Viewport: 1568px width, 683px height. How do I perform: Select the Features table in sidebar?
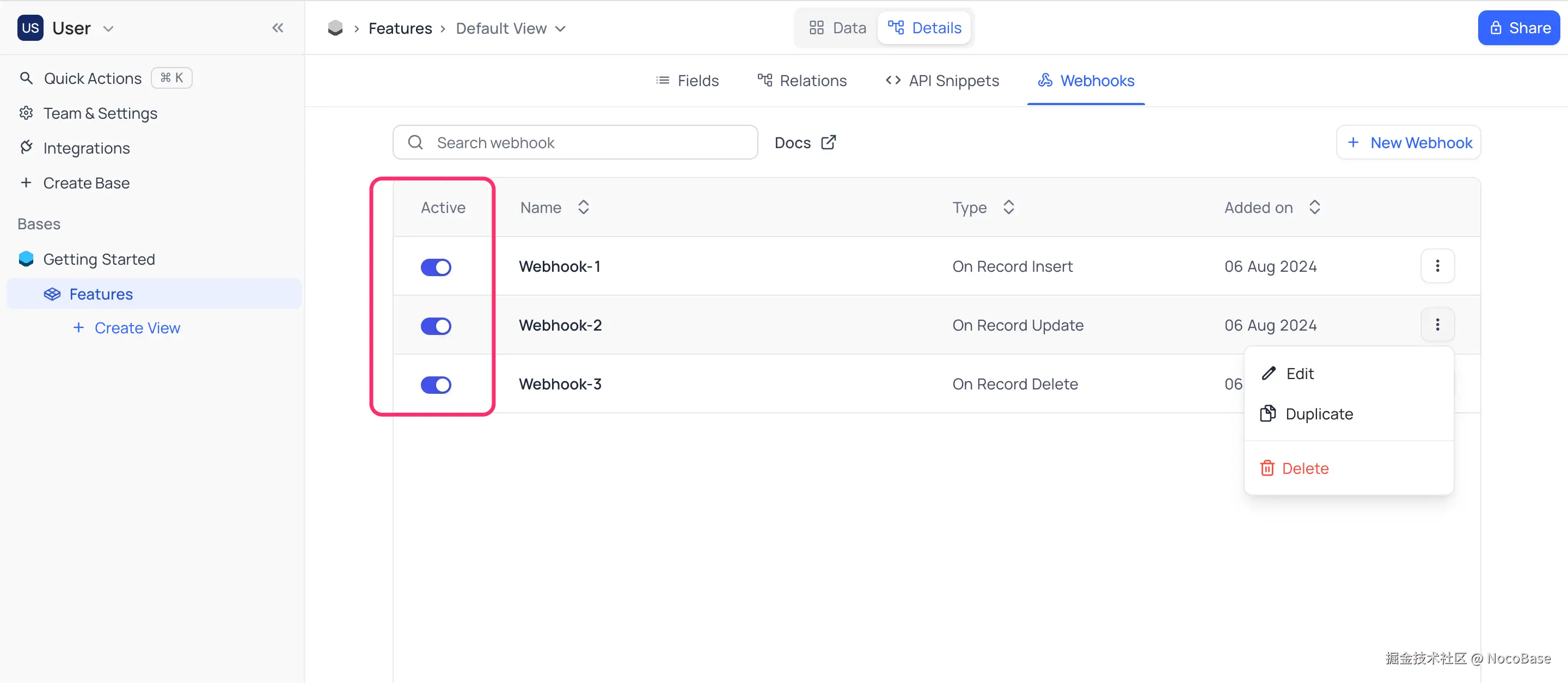click(x=154, y=294)
